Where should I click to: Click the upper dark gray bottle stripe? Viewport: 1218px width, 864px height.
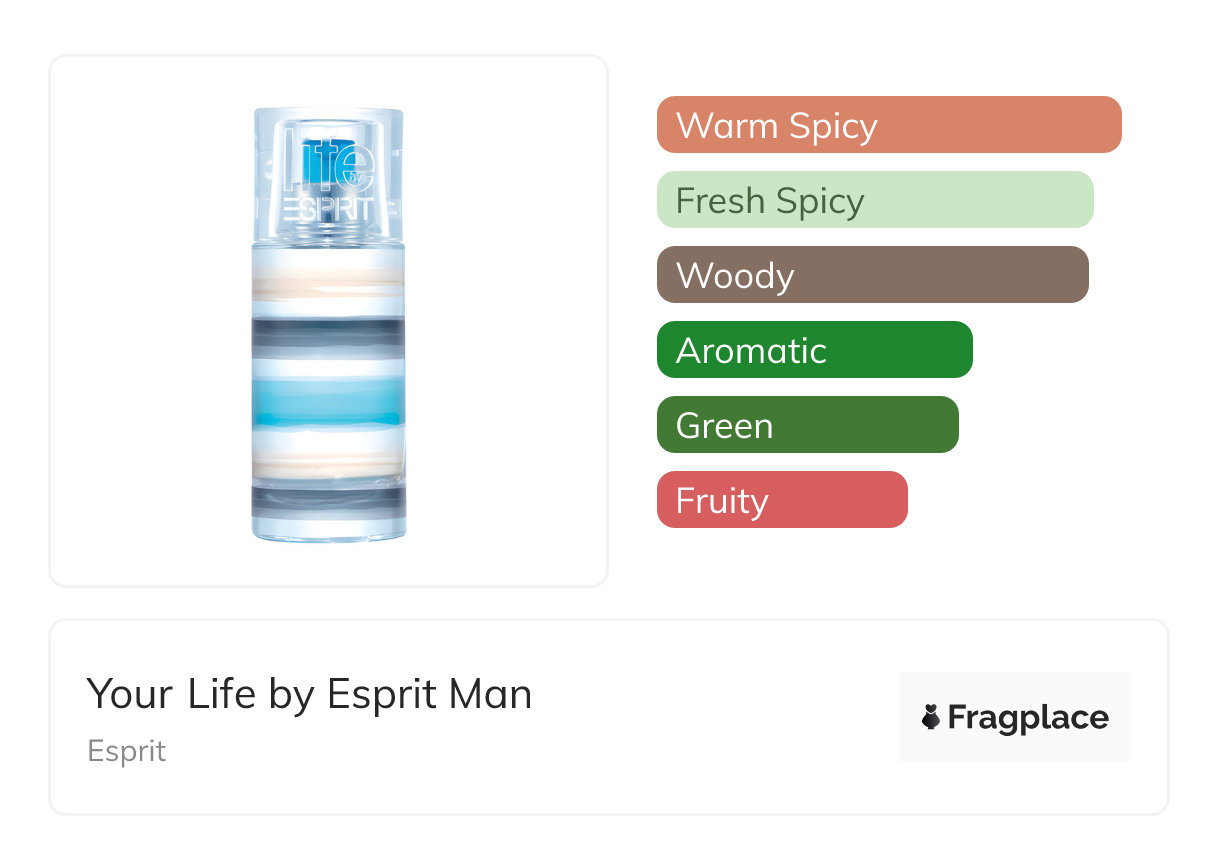pyautogui.click(x=328, y=333)
